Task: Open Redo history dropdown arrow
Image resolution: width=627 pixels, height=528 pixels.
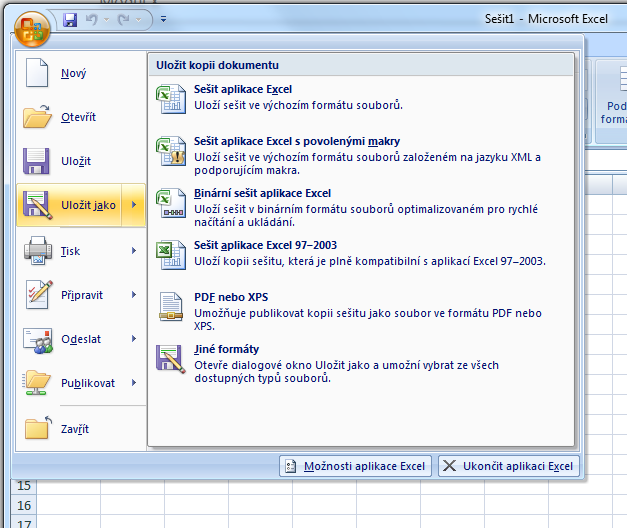Action: pyautogui.click(x=138, y=19)
